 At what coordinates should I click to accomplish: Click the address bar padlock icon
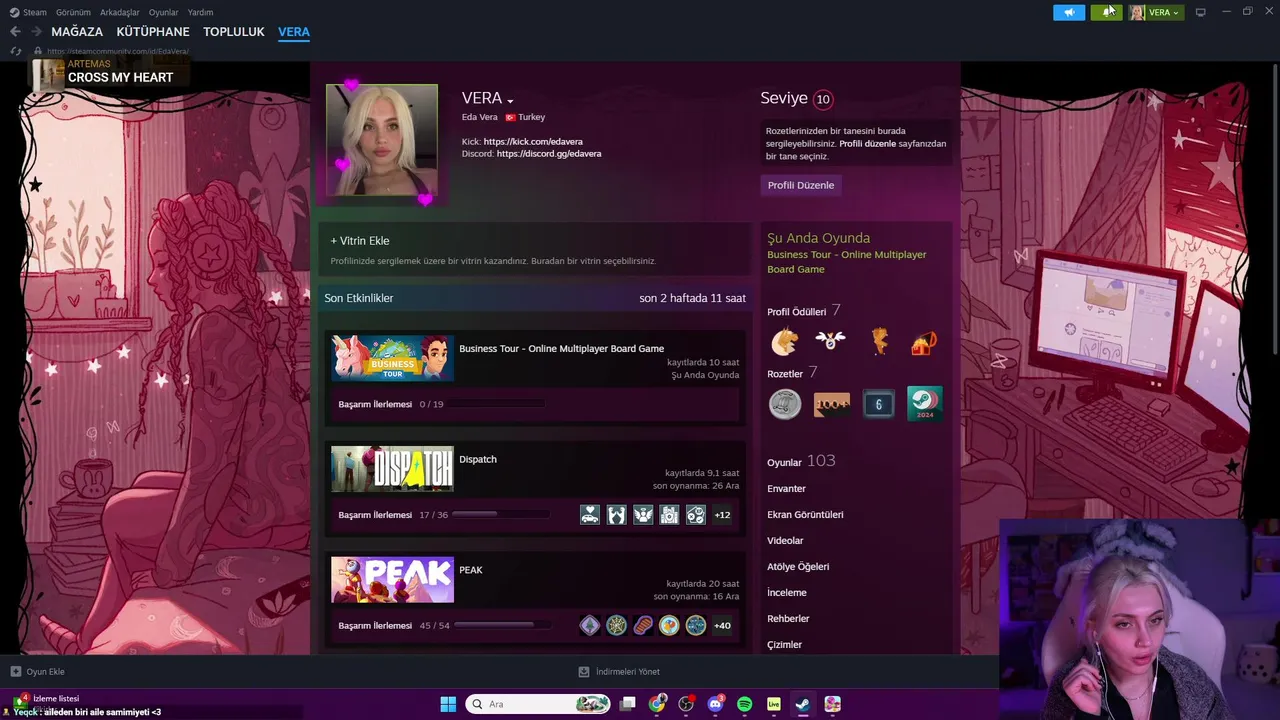pos(37,51)
